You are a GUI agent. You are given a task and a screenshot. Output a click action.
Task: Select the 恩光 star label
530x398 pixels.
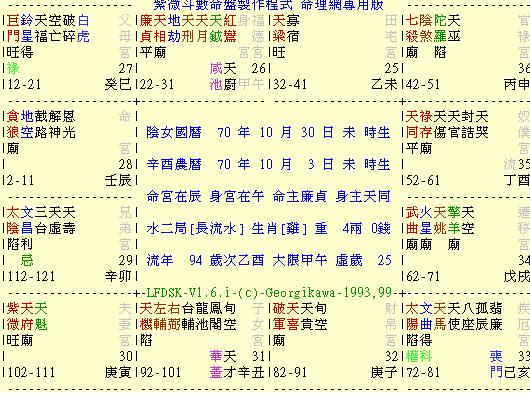tap(69, 124)
